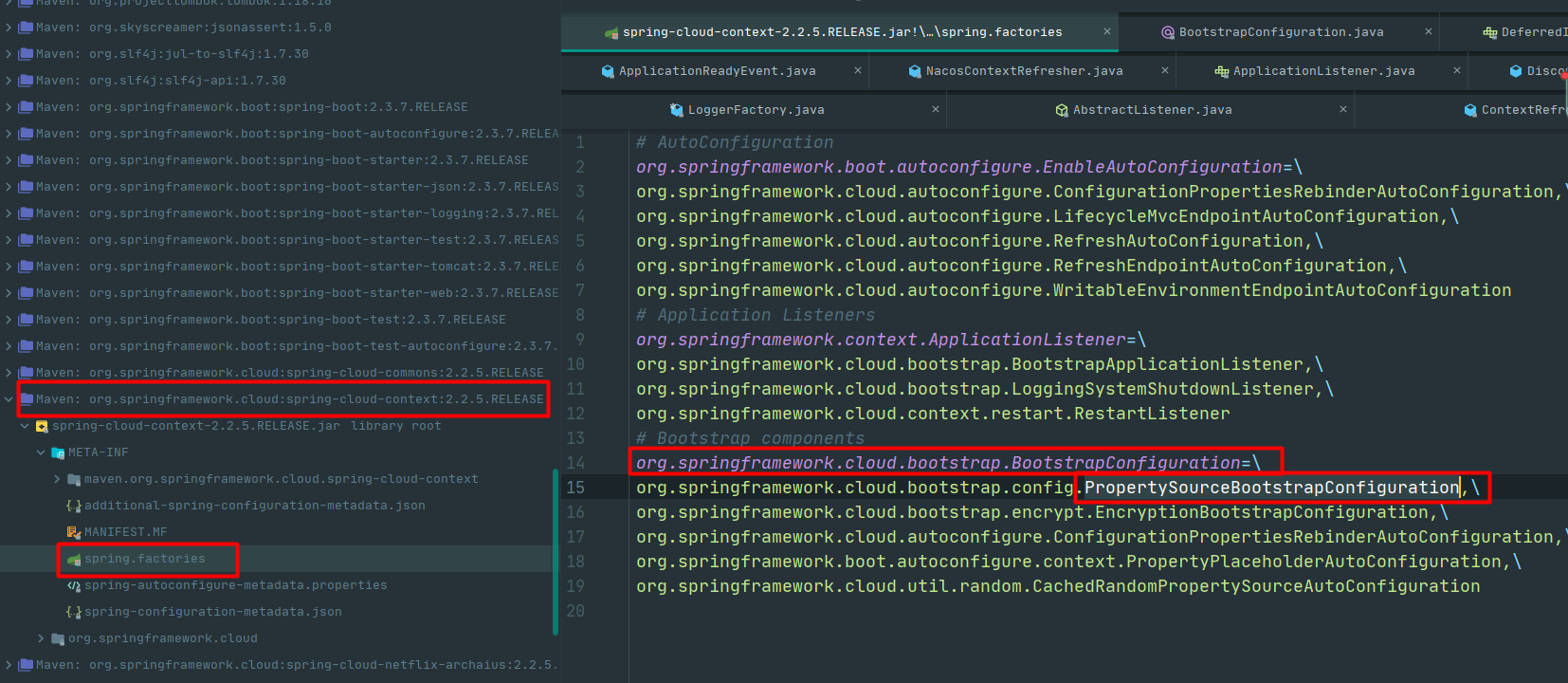The image size is (1568, 683).
Task: Click the META-INF folder icon
Action: 58,453
